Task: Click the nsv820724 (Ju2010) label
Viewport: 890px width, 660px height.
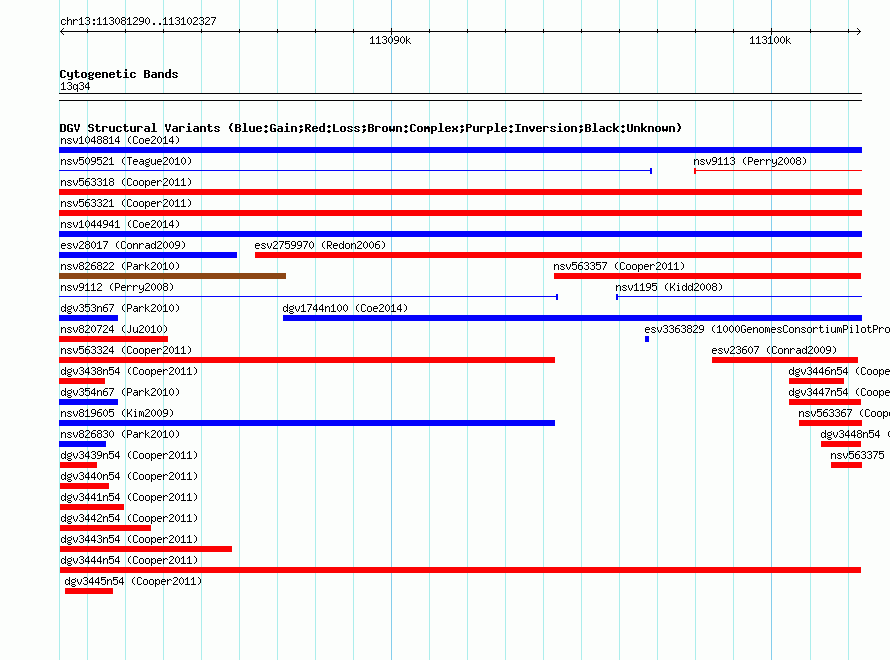Action: pyautogui.click(x=114, y=329)
